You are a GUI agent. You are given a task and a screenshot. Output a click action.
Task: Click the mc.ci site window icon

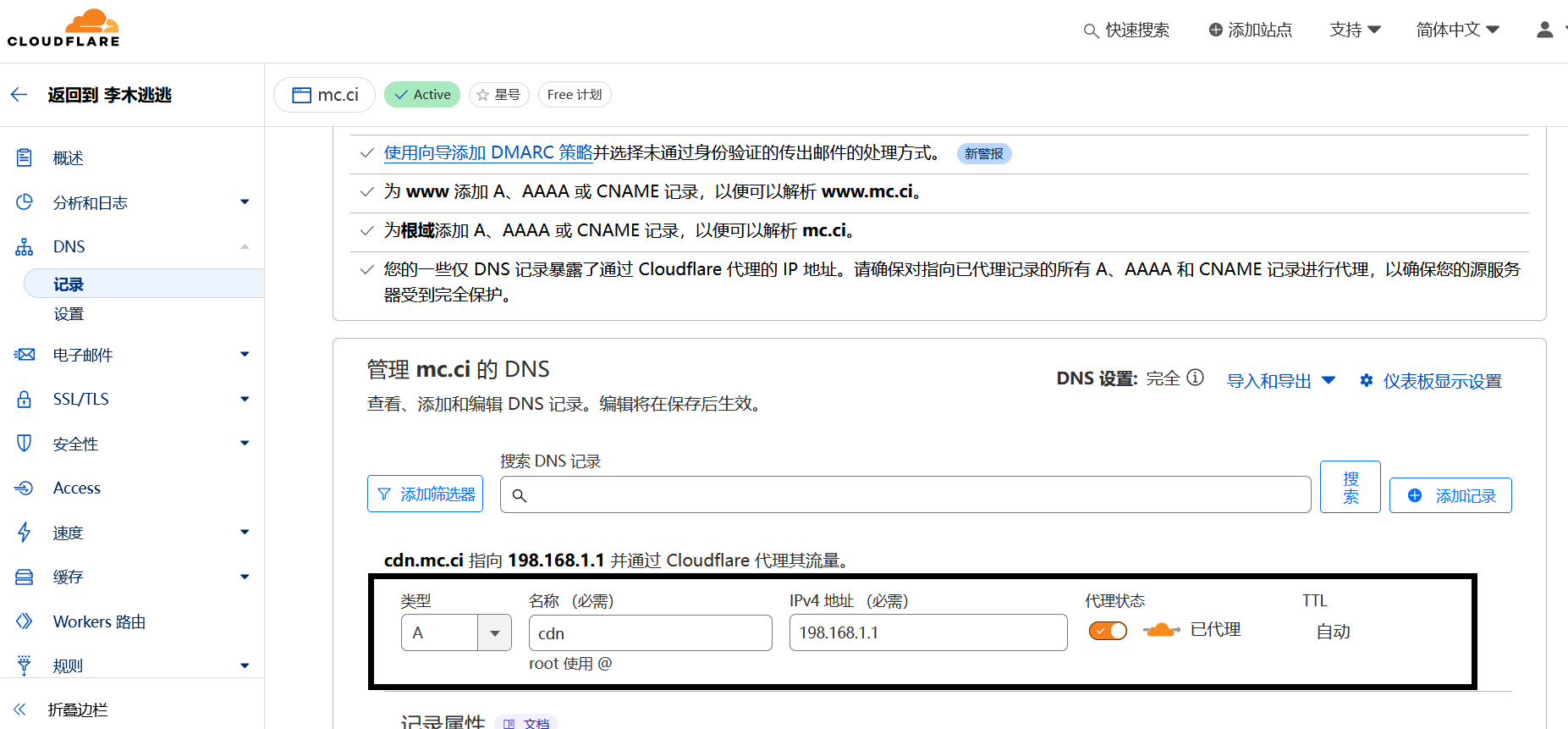(x=301, y=95)
